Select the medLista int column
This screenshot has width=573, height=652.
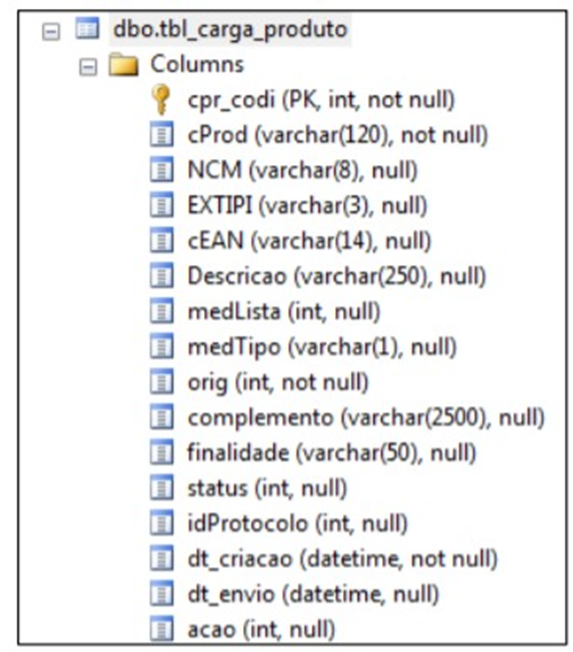pyautogui.click(x=284, y=312)
